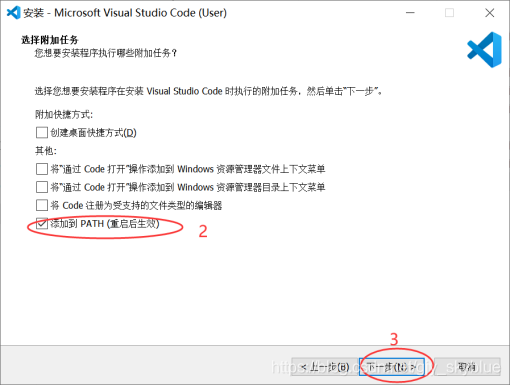Click the label 其他:
The height and width of the screenshot is (386, 511).
[x=46, y=151]
